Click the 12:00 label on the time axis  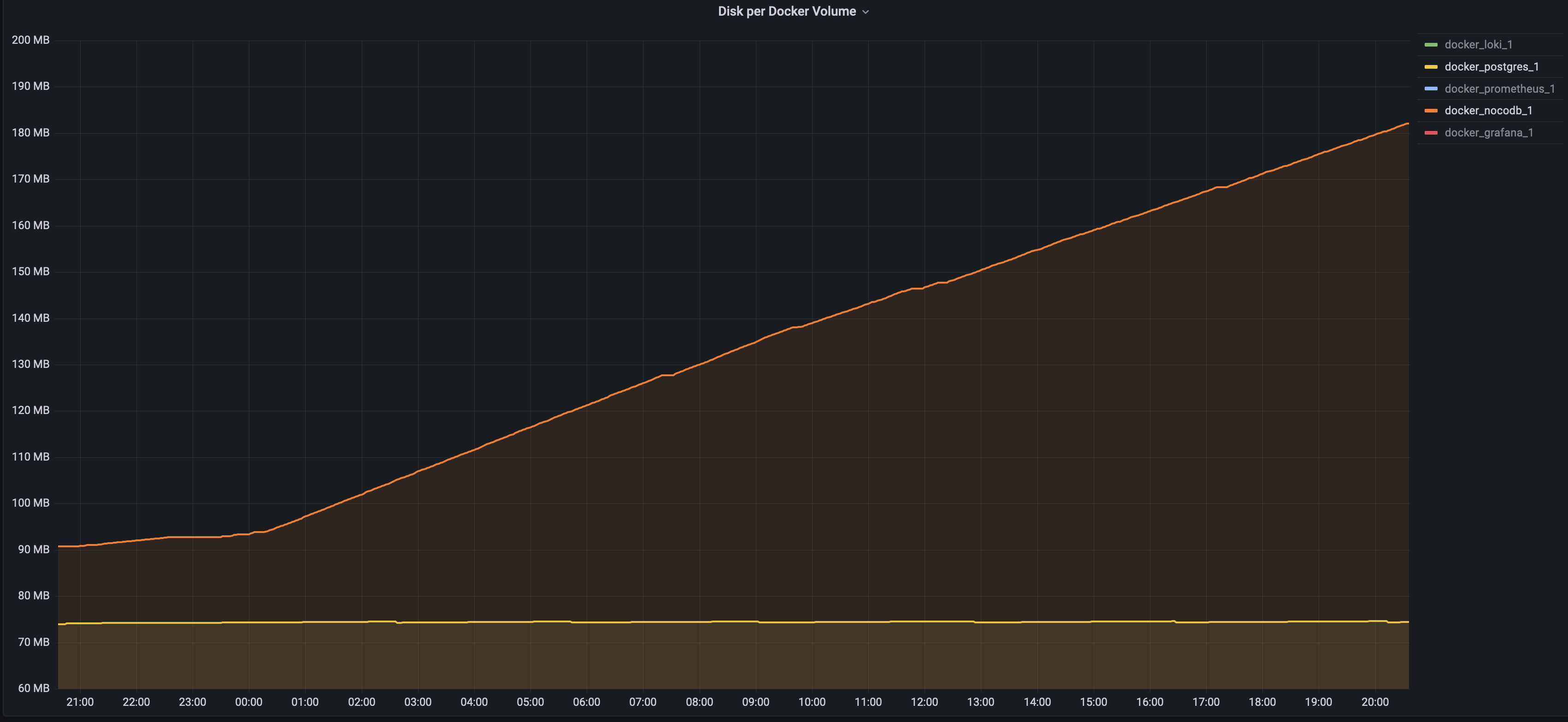click(x=924, y=702)
